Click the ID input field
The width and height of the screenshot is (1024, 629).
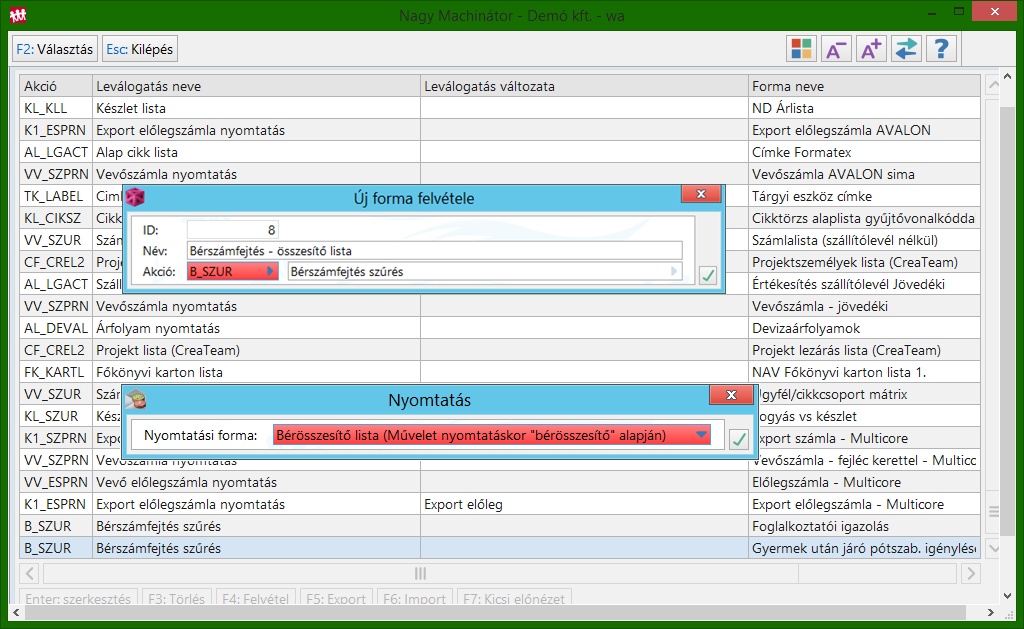(x=232, y=229)
